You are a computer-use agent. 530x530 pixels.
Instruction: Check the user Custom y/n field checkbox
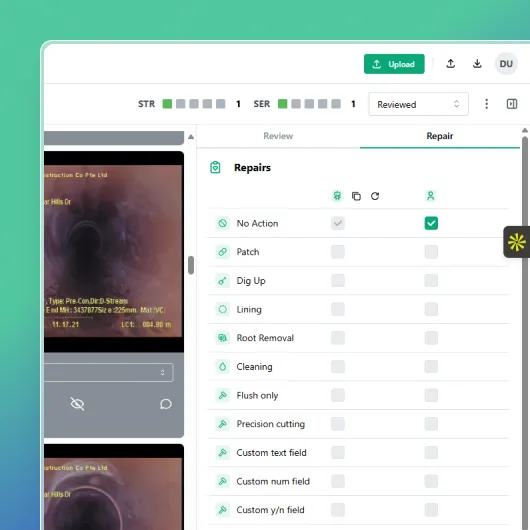click(431, 510)
